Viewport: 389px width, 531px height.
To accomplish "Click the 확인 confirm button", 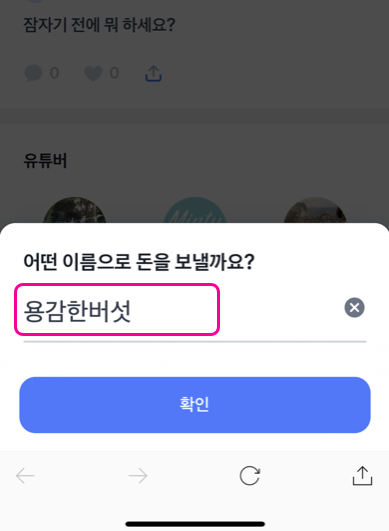I will tap(195, 405).
